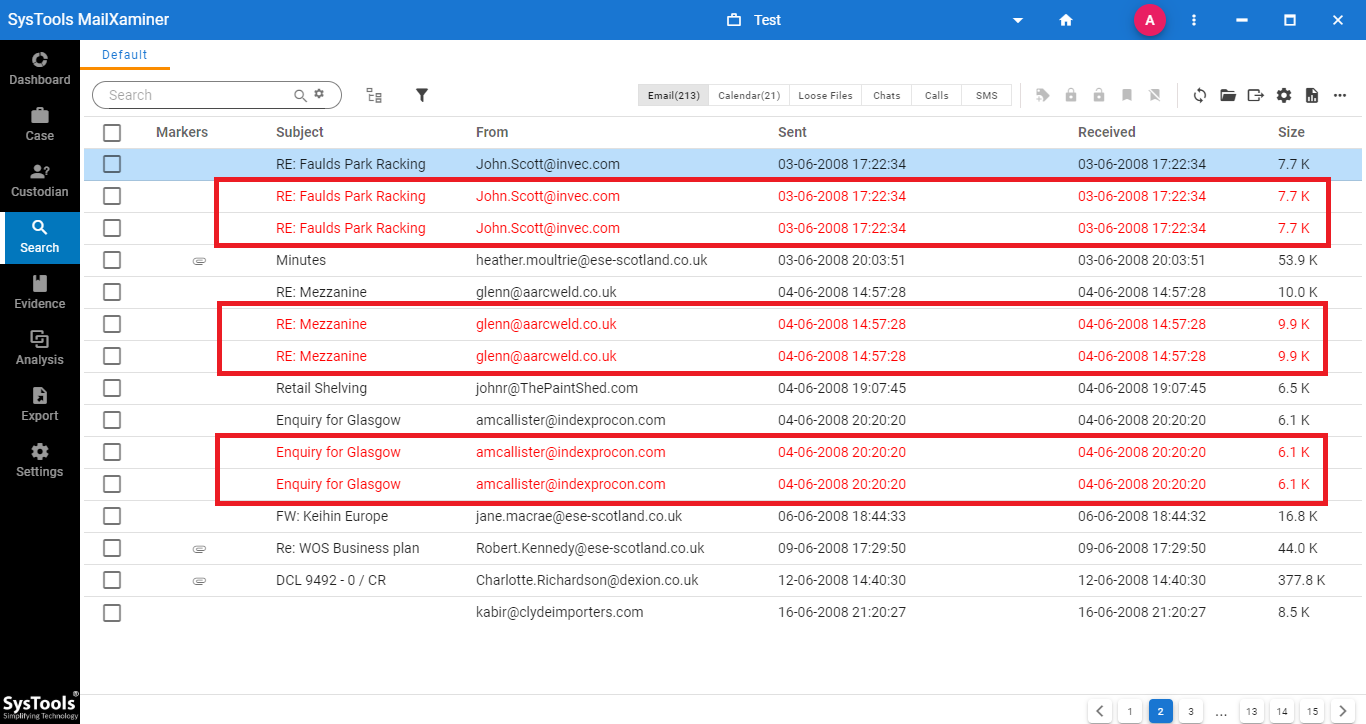
Task: Open the filter funnel icon
Action: click(x=422, y=95)
